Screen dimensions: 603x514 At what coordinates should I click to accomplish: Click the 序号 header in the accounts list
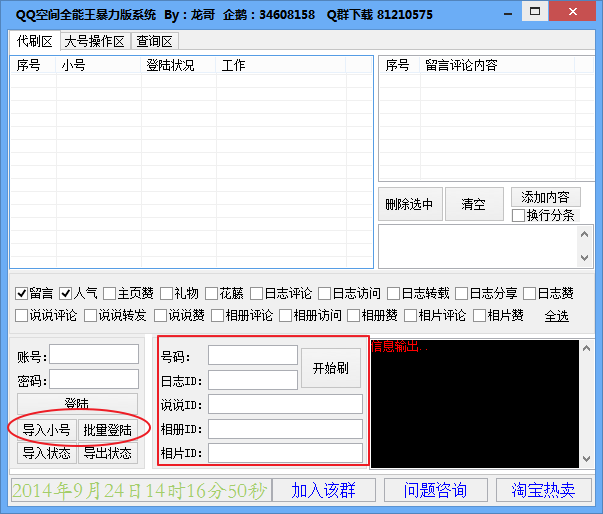[x=33, y=65]
